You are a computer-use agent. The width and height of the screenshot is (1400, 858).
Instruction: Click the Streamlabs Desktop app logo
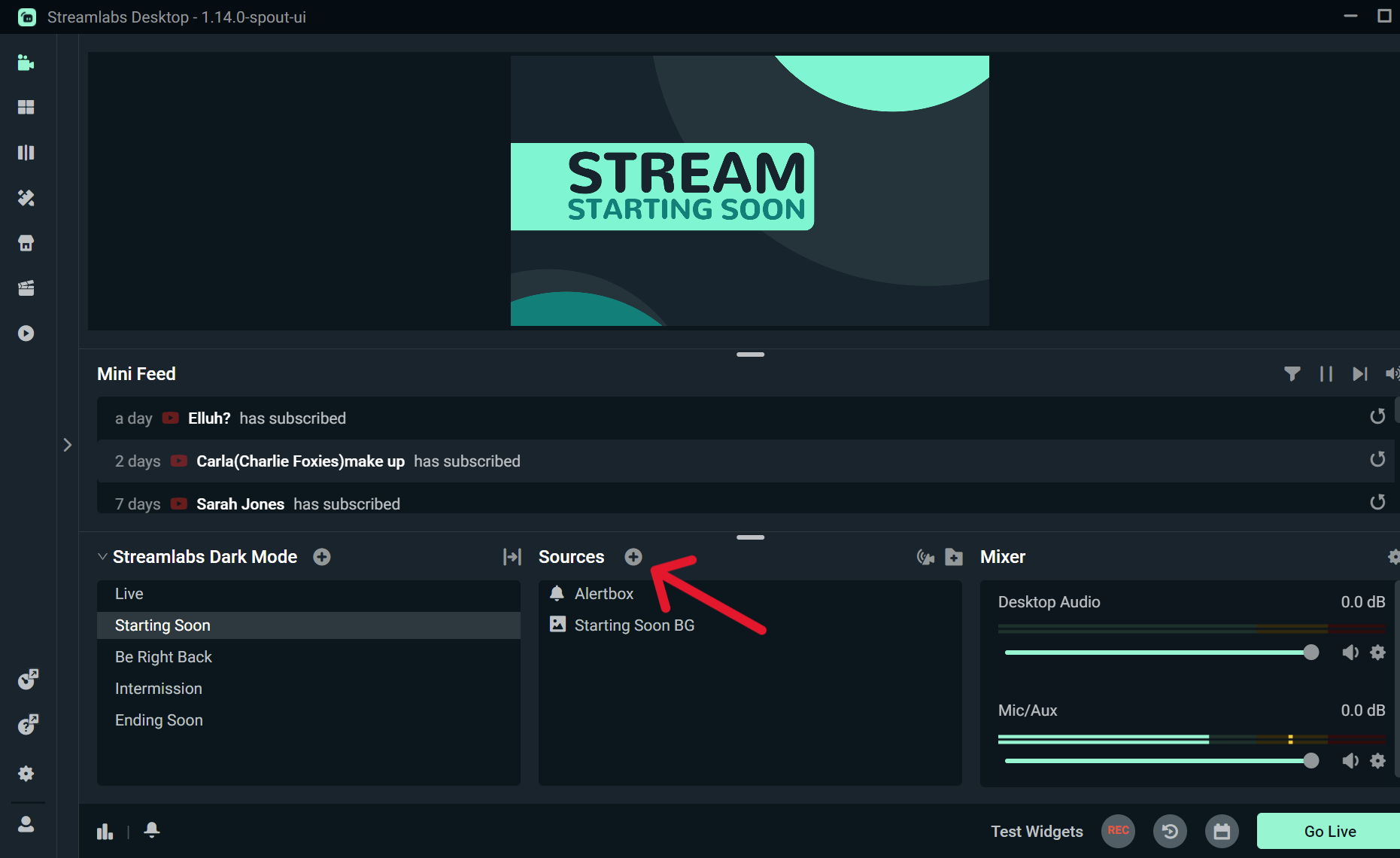[27, 17]
